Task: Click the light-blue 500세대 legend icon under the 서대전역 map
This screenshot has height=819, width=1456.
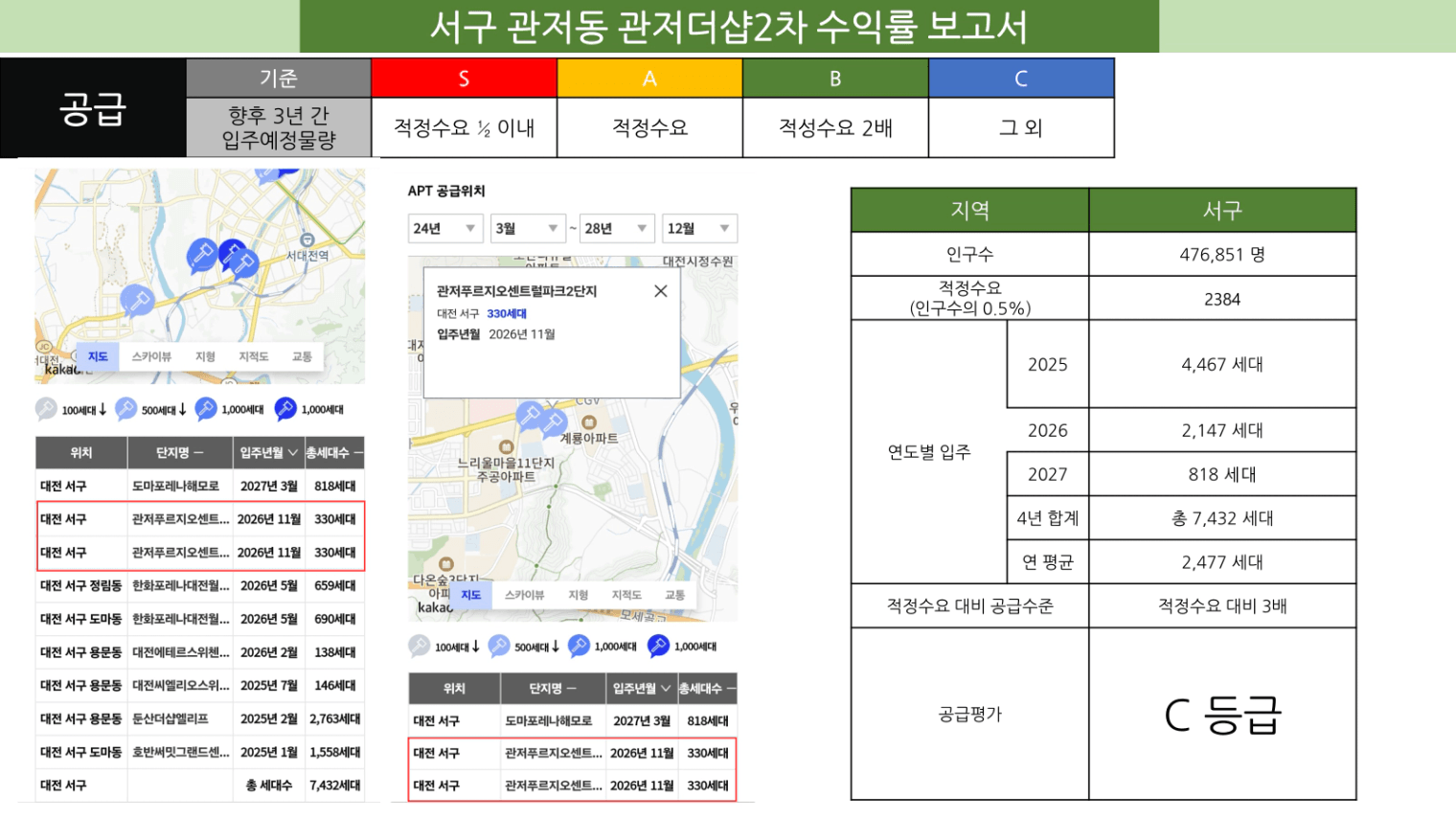Action: 125,409
